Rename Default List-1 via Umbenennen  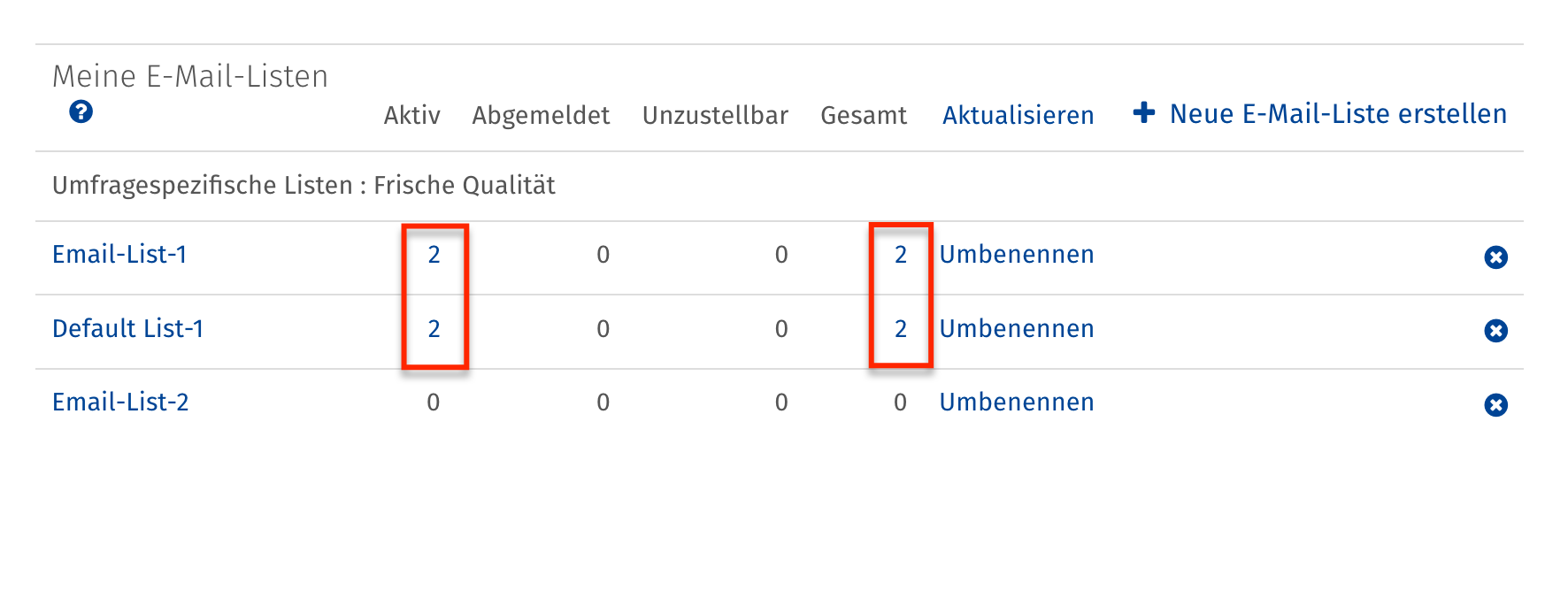point(1016,329)
